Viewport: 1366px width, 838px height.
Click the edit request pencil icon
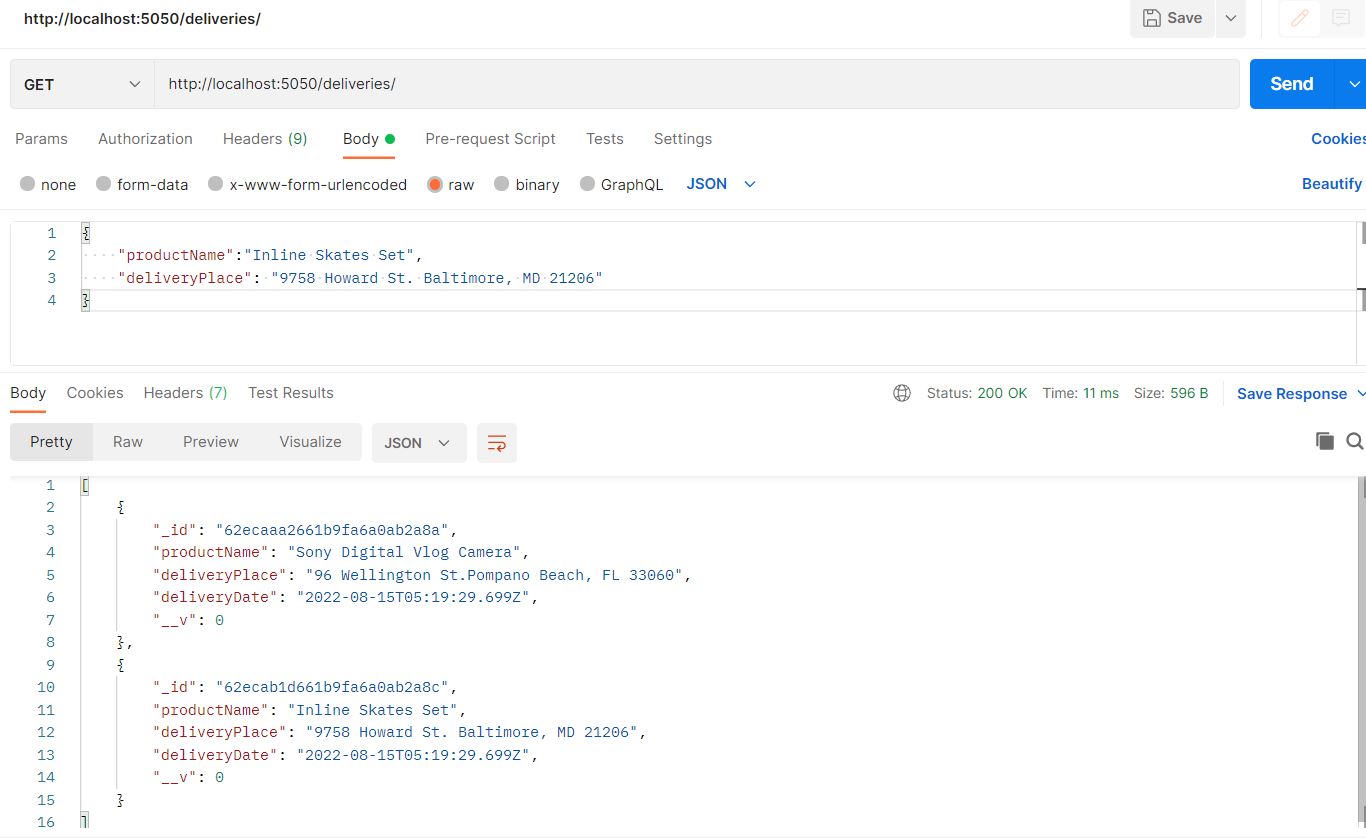1298,18
